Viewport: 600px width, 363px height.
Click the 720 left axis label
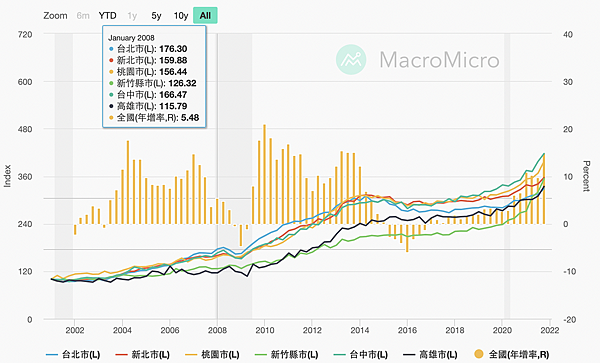click(x=25, y=34)
